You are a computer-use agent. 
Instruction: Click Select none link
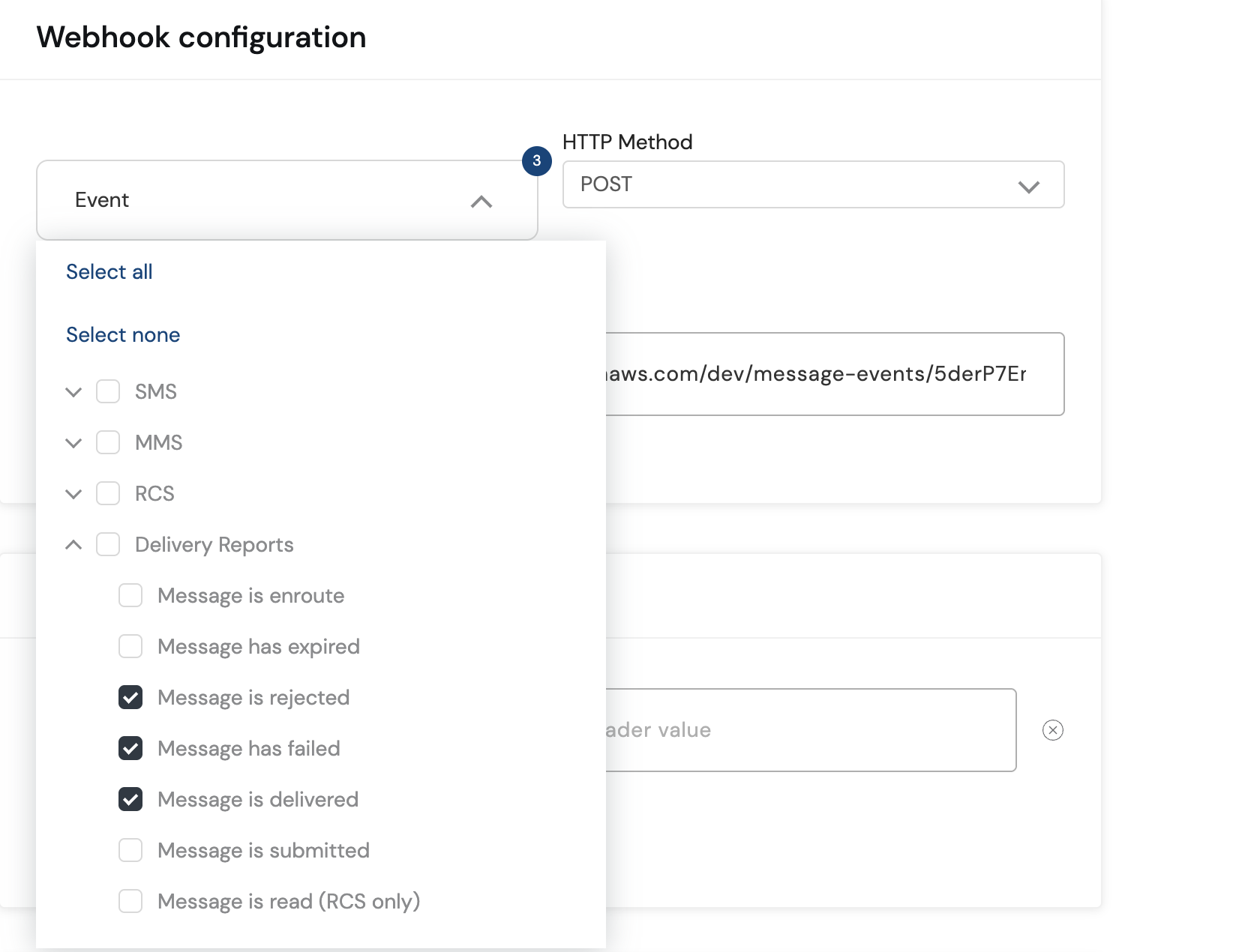pos(123,334)
